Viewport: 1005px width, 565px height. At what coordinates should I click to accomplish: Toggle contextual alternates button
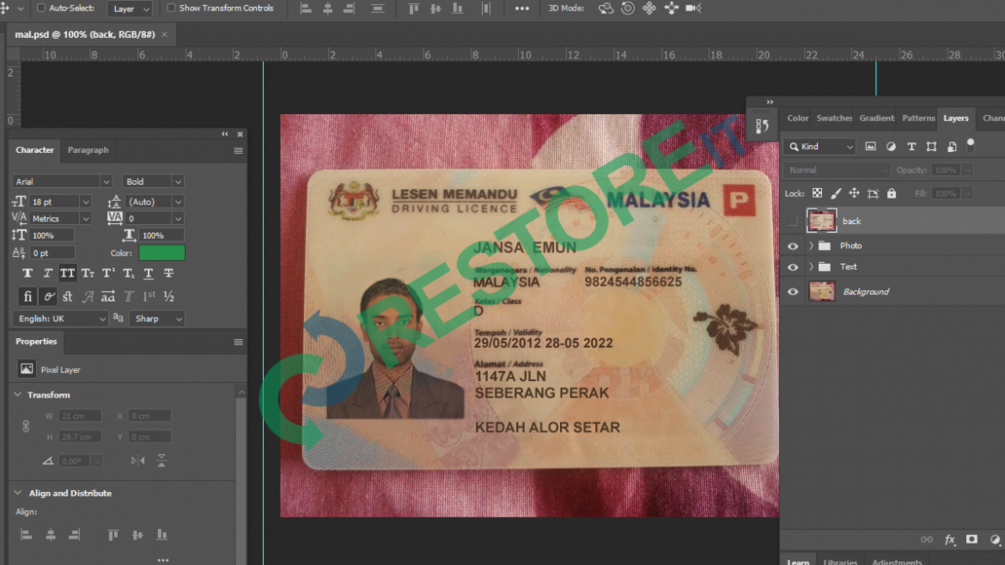pyautogui.click(x=48, y=297)
